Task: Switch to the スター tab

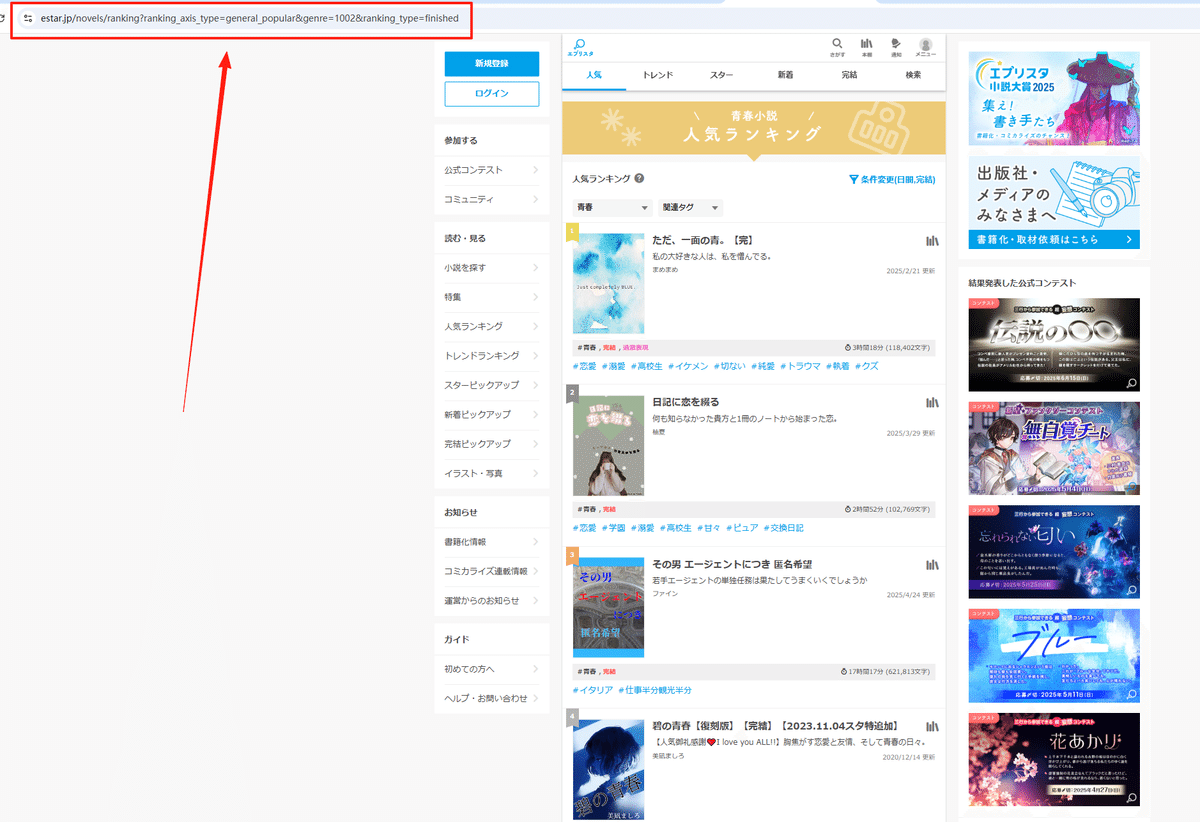Action: (722, 76)
